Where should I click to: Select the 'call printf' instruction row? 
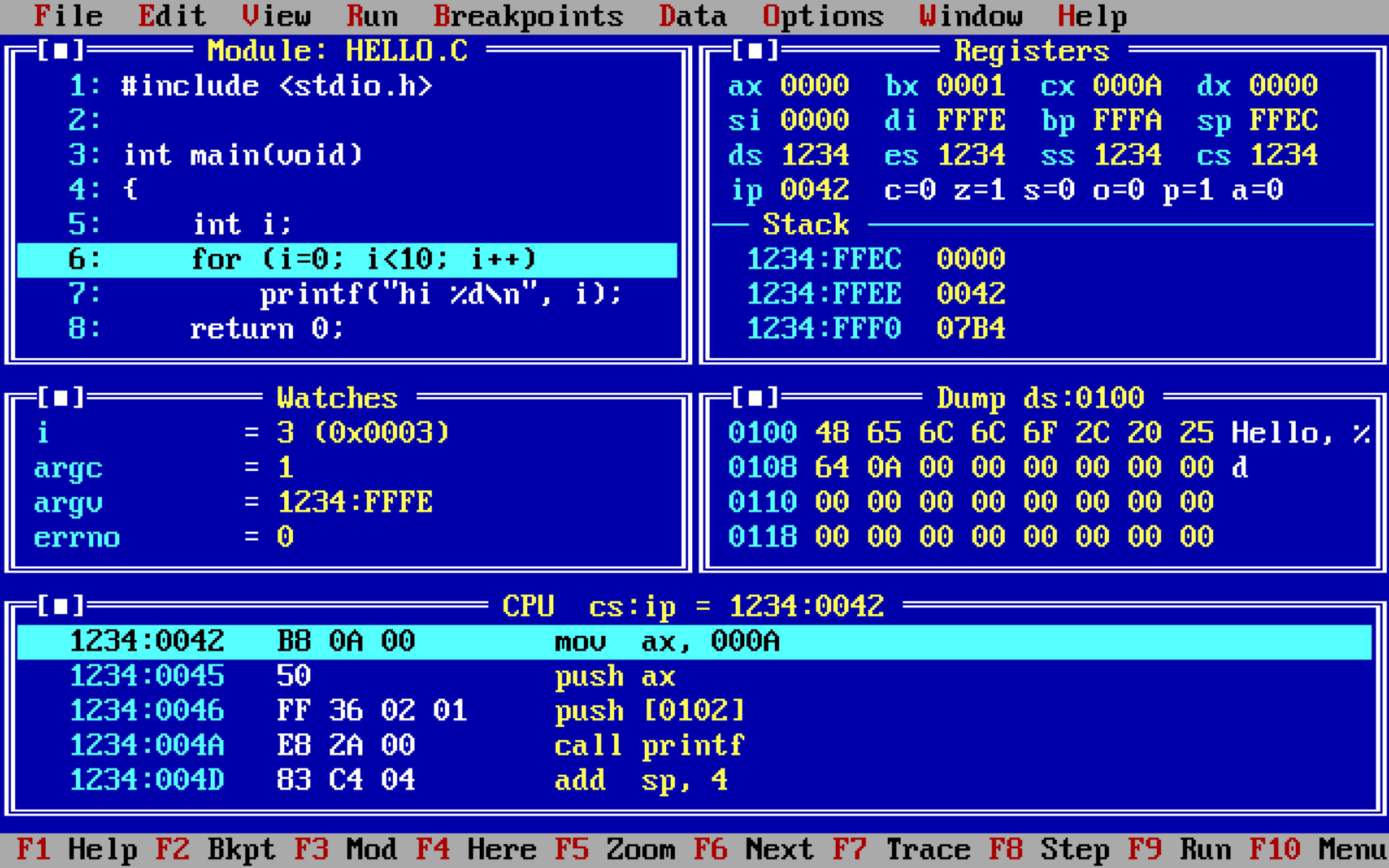[694, 746]
